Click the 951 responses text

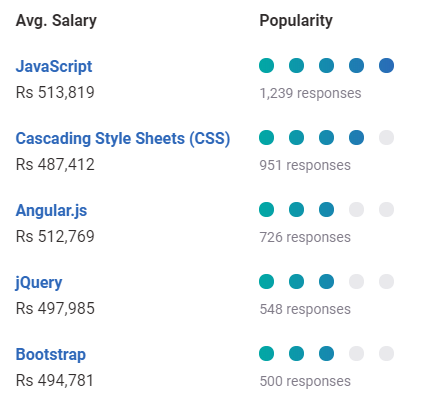click(305, 165)
